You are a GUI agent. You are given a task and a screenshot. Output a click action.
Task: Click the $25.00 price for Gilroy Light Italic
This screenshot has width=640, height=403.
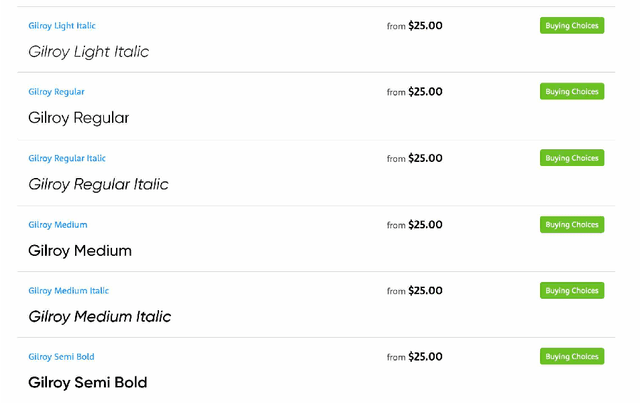point(425,26)
